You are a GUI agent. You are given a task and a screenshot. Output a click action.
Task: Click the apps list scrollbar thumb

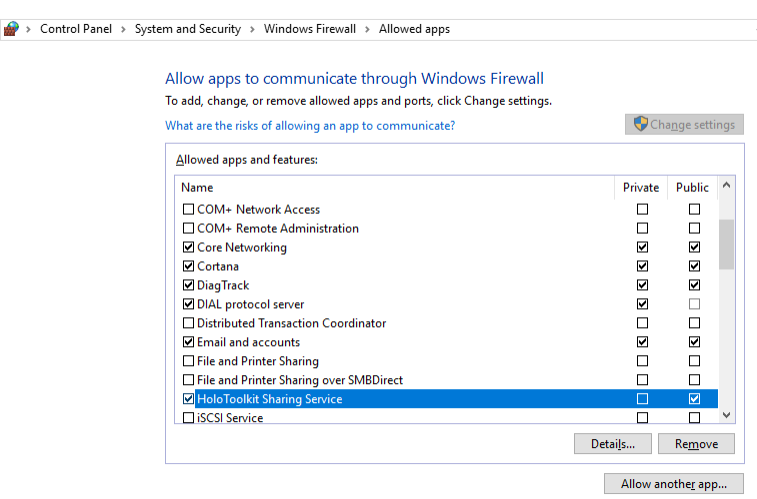pos(726,245)
